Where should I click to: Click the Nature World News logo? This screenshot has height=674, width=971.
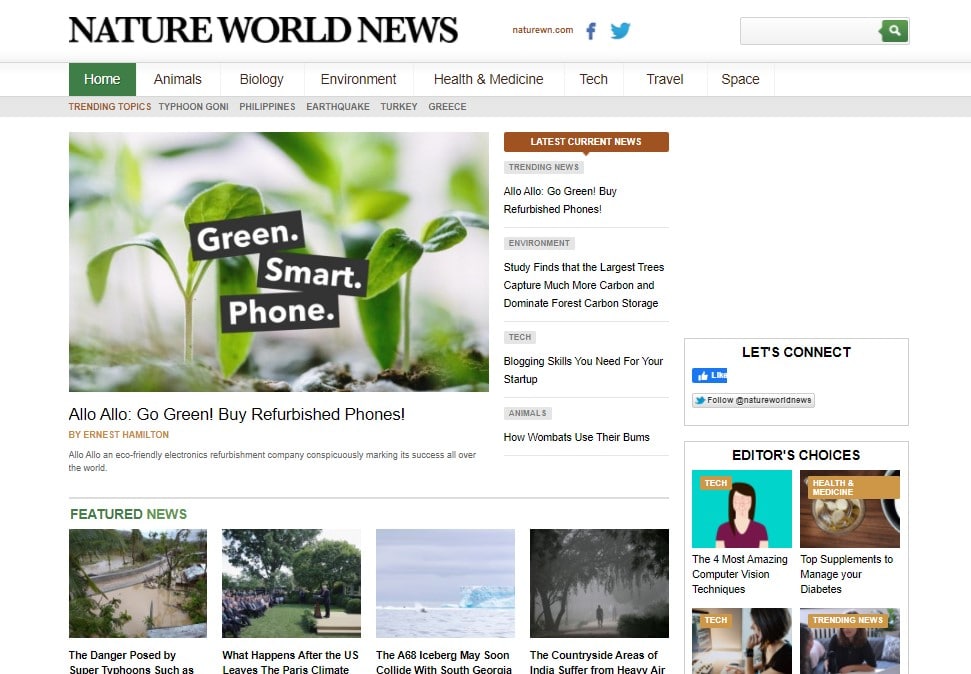(263, 30)
